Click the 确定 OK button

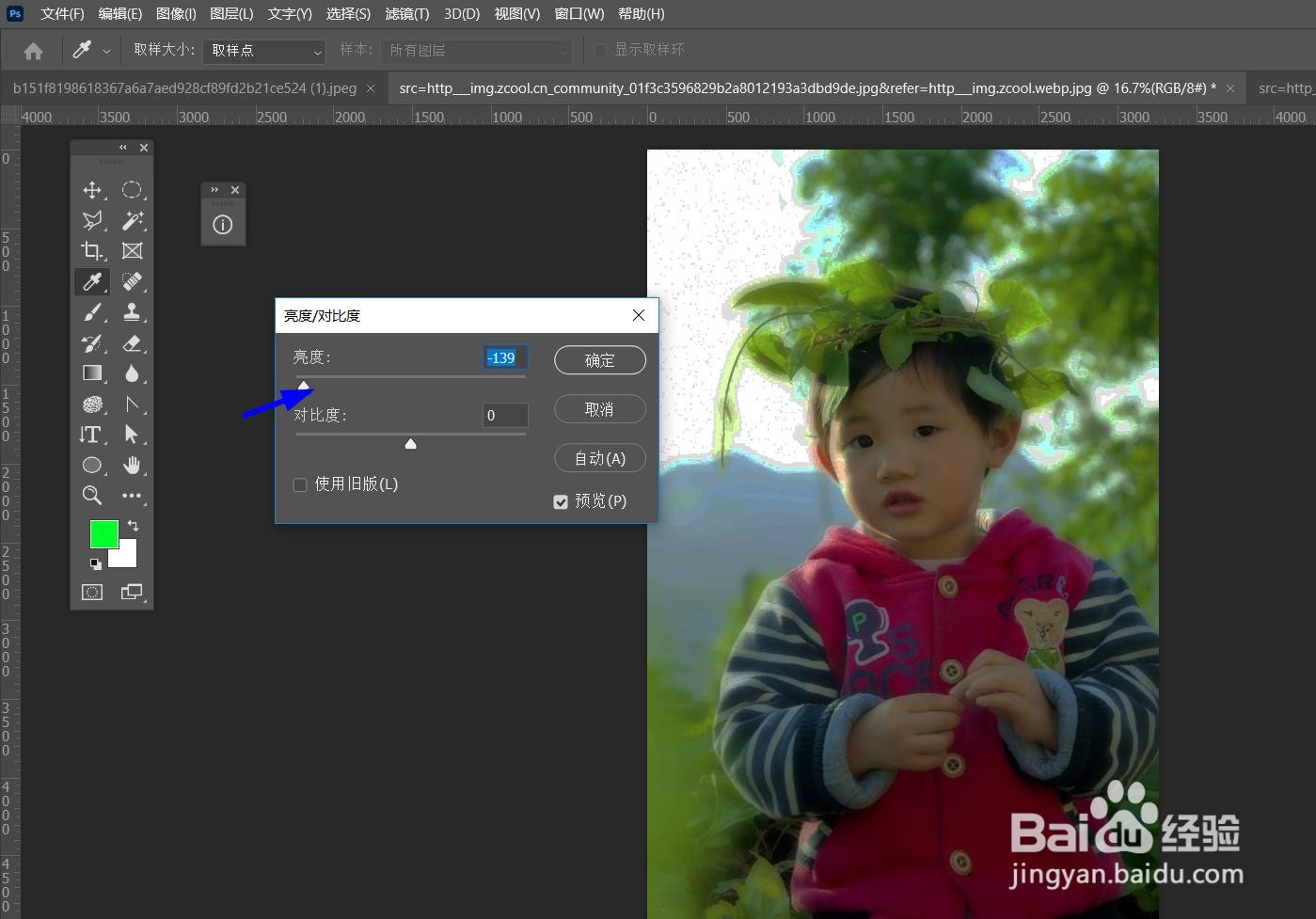[x=600, y=360]
